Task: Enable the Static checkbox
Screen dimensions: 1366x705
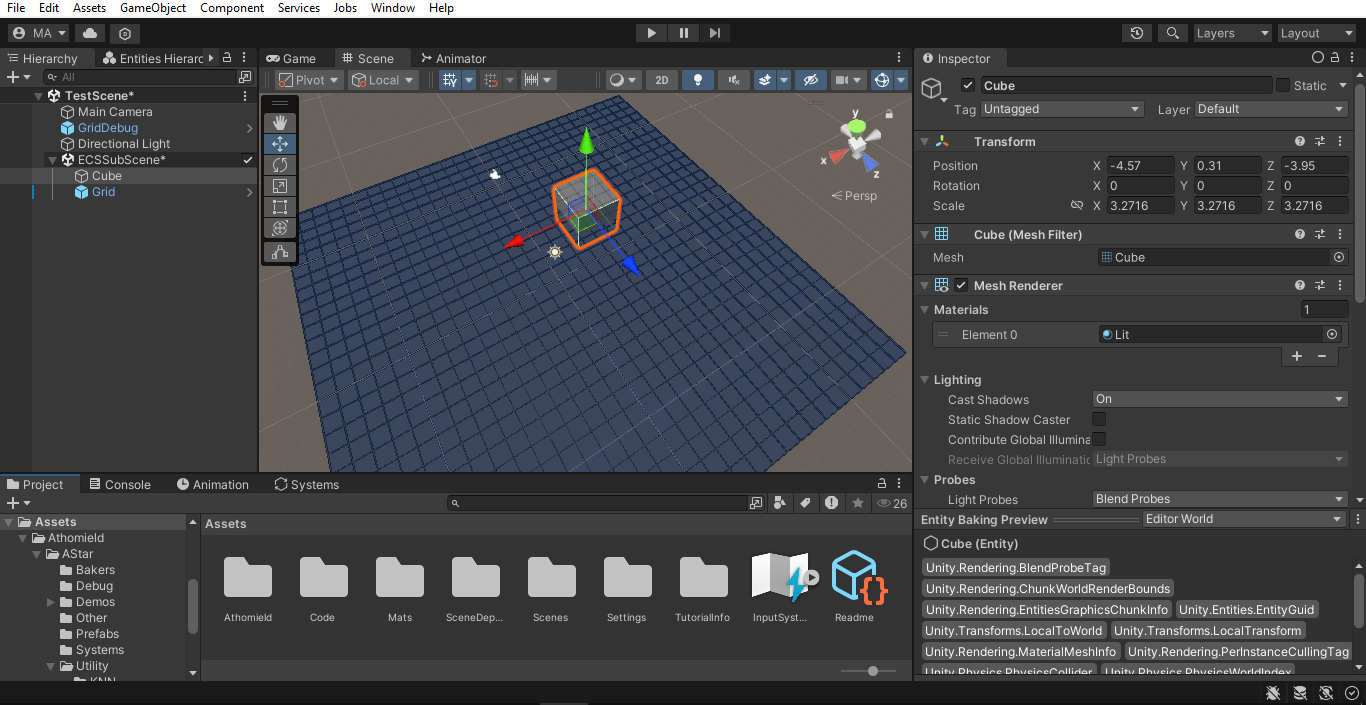Action: 1283,86
